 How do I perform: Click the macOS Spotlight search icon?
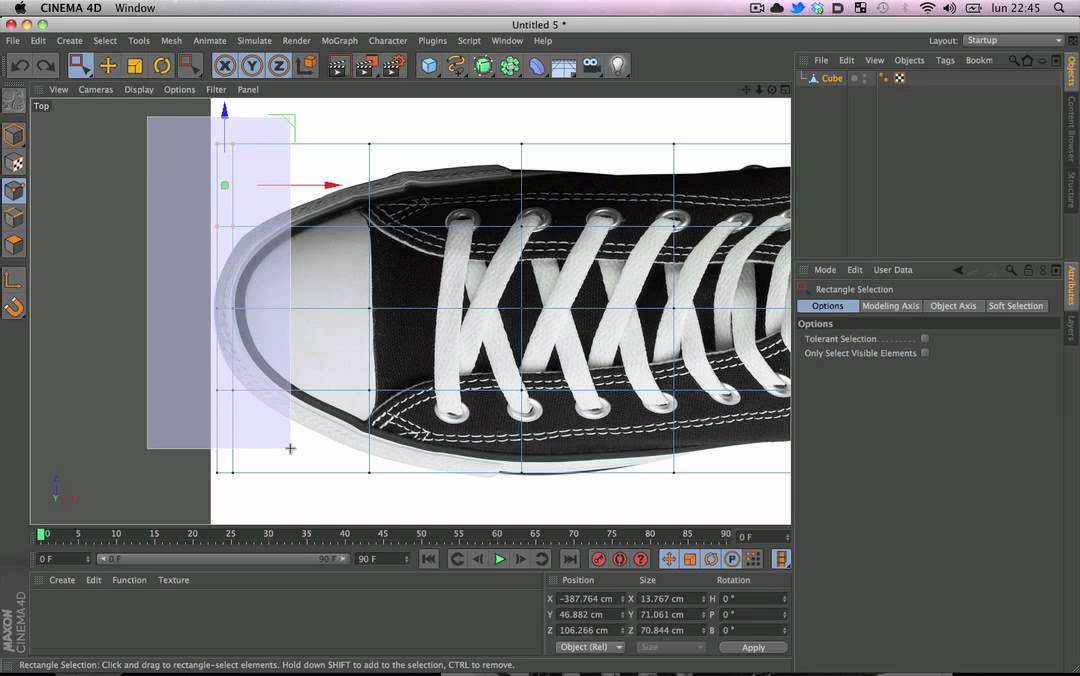coord(1059,8)
